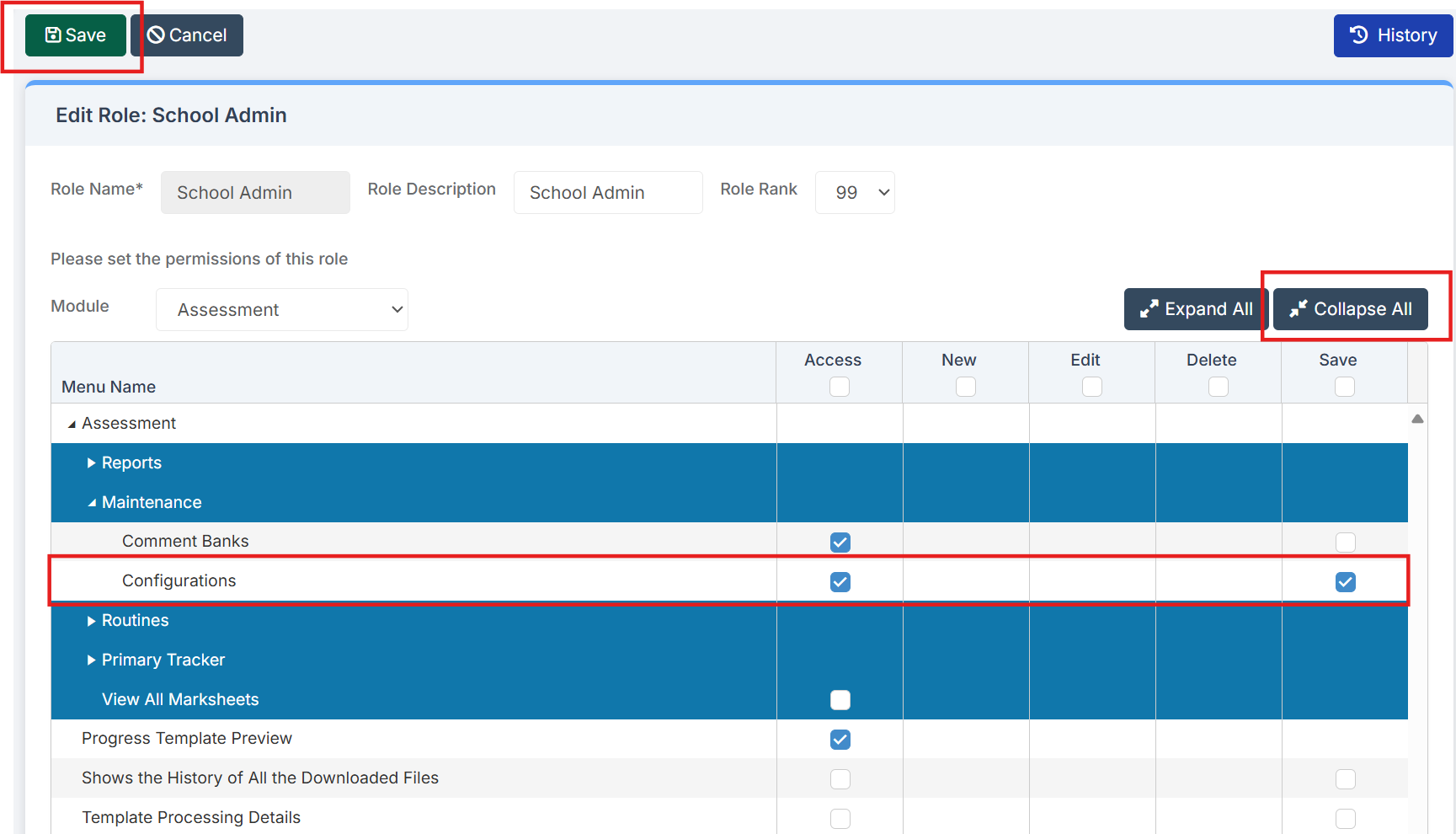Collapse the Maintenance tree node

click(91, 503)
